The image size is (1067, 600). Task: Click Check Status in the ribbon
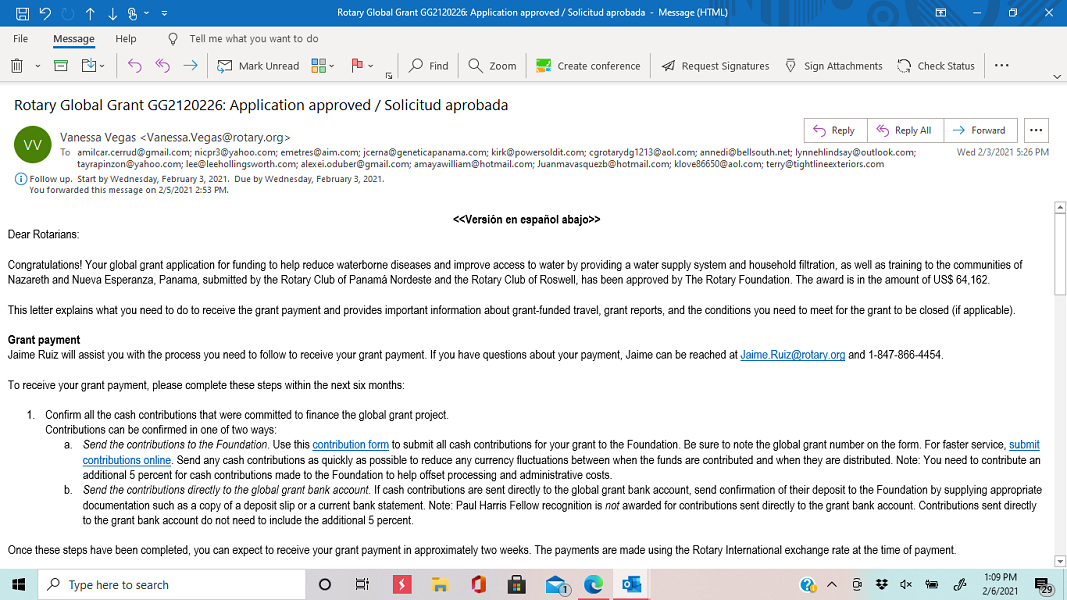tap(936, 66)
